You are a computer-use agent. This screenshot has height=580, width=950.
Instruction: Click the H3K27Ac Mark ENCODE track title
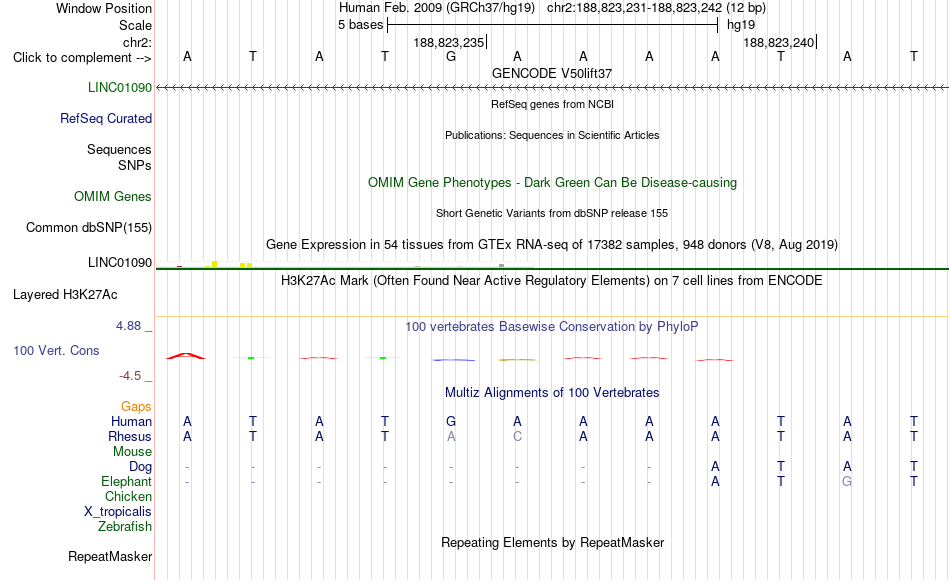(552, 281)
